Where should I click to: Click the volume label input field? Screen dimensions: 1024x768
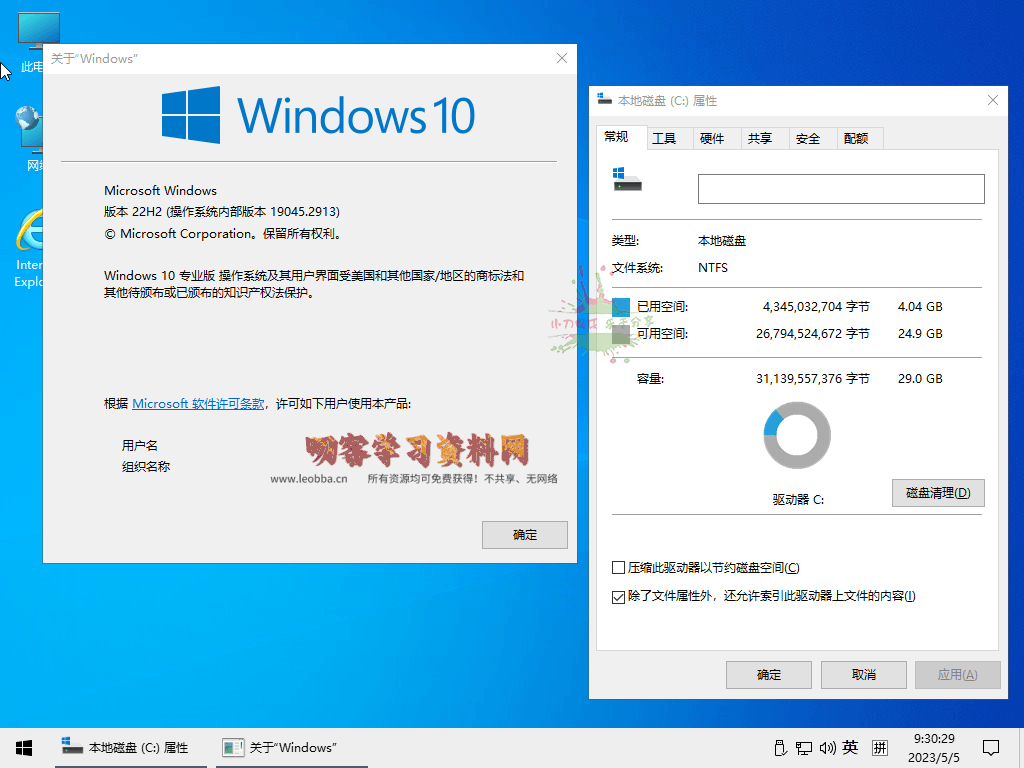840,188
